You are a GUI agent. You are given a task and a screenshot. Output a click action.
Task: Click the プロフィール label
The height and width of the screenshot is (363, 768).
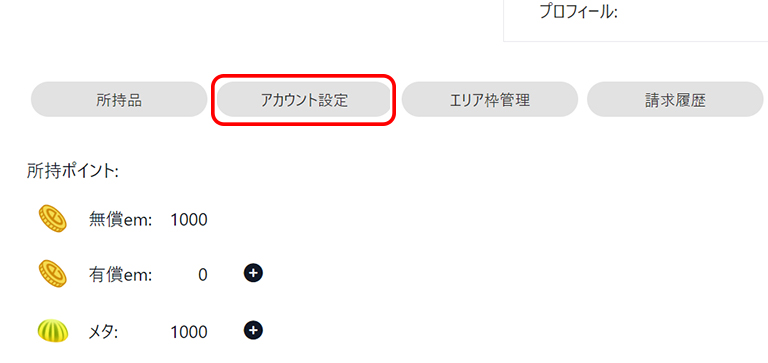coord(578,12)
